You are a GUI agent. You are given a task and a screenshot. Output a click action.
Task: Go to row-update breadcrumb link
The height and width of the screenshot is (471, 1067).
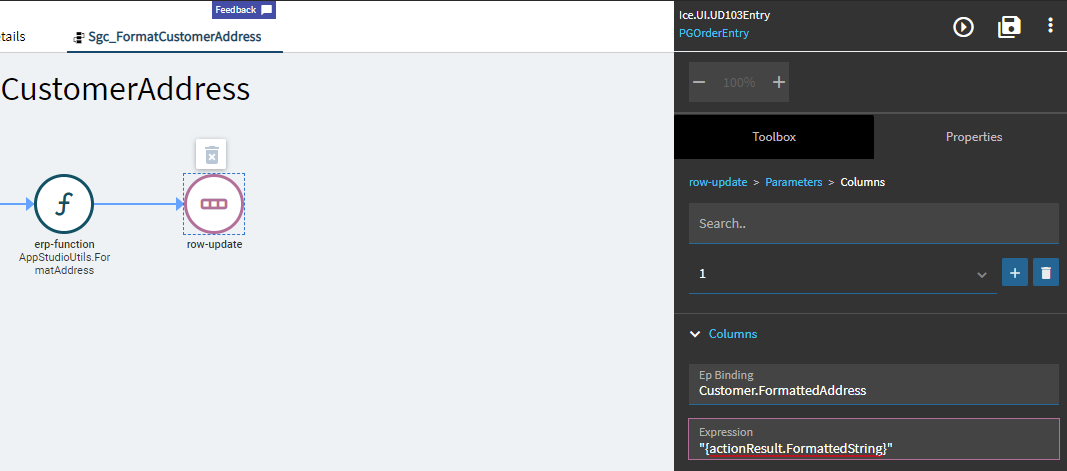[718, 182]
